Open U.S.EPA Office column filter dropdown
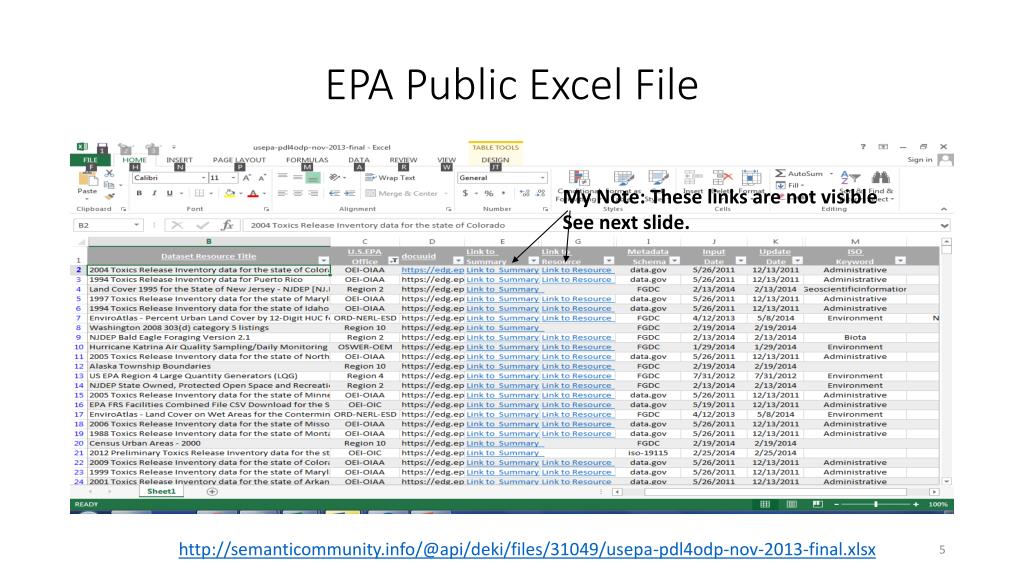The image size is (1024, 576). pos(393,261)
